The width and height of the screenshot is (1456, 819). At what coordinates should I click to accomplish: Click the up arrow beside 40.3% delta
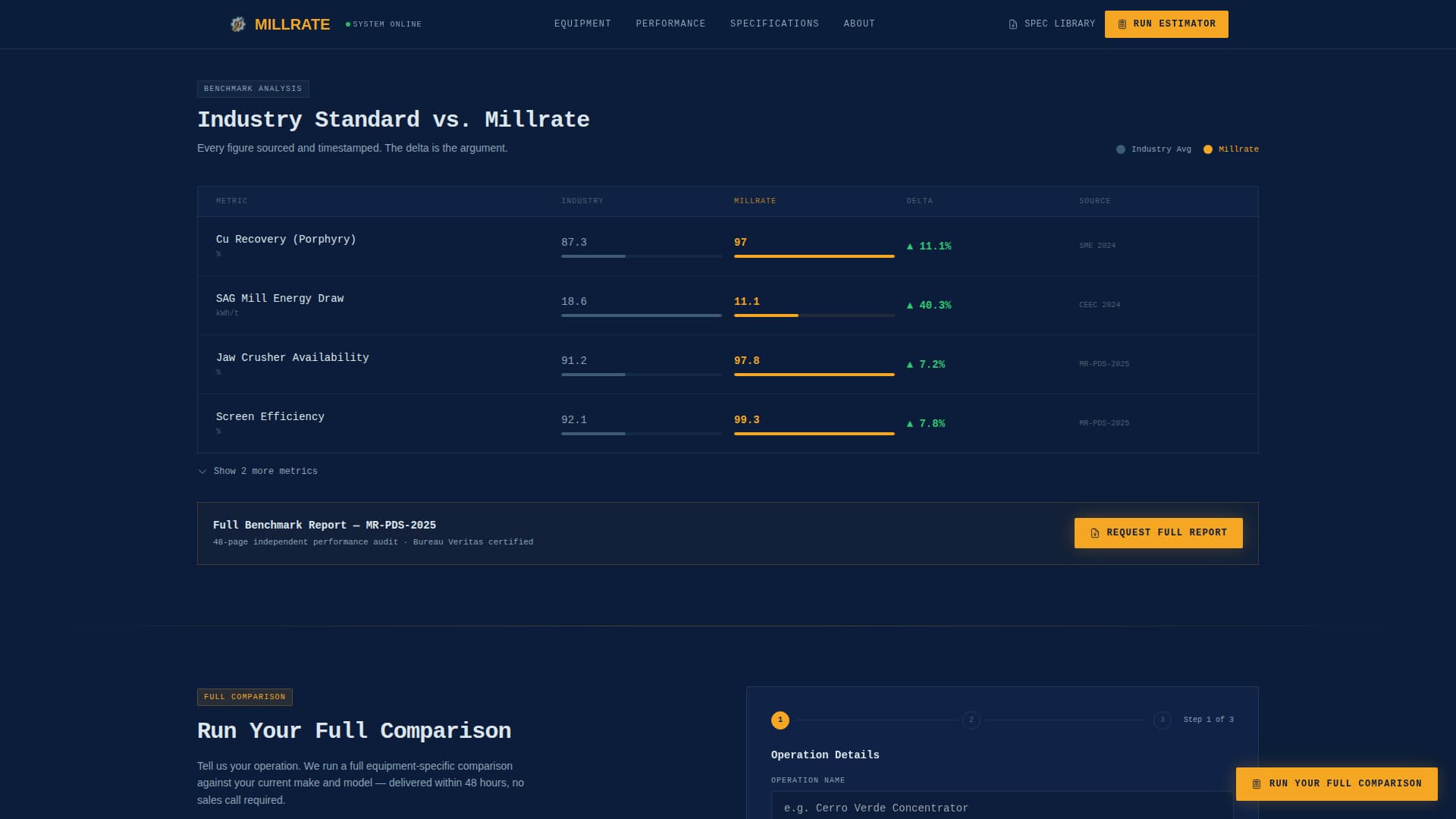coord(910,306)
